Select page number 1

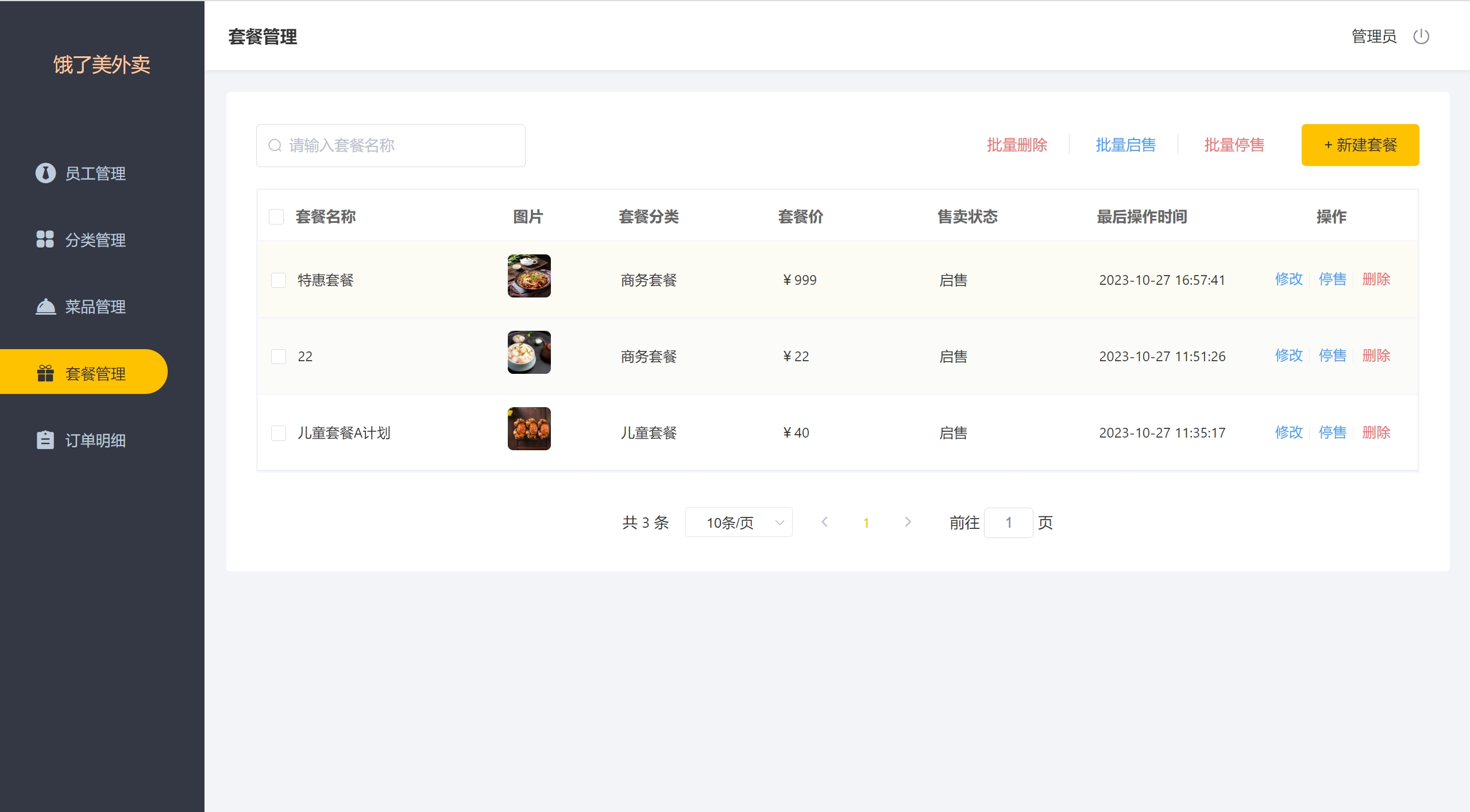click(866, 523)
